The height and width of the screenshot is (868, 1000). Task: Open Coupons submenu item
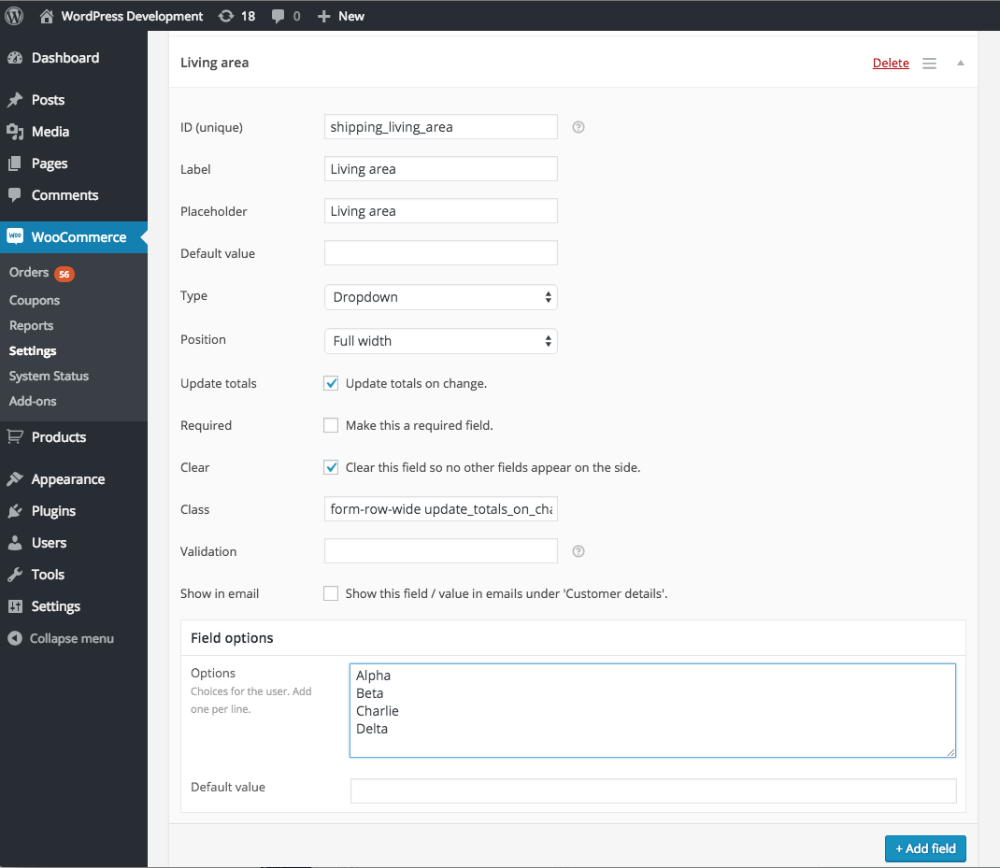34,300
